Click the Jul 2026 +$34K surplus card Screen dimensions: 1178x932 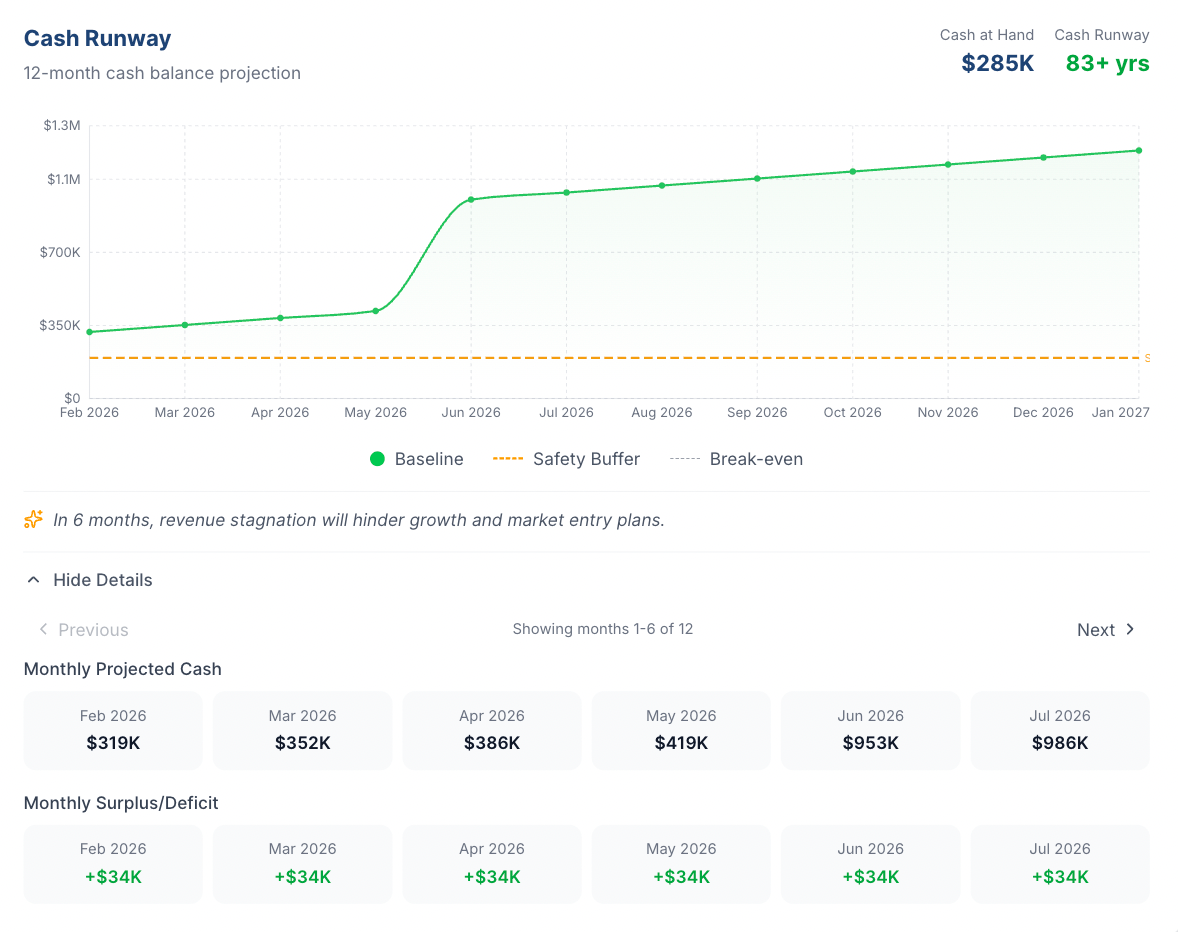1059,864
